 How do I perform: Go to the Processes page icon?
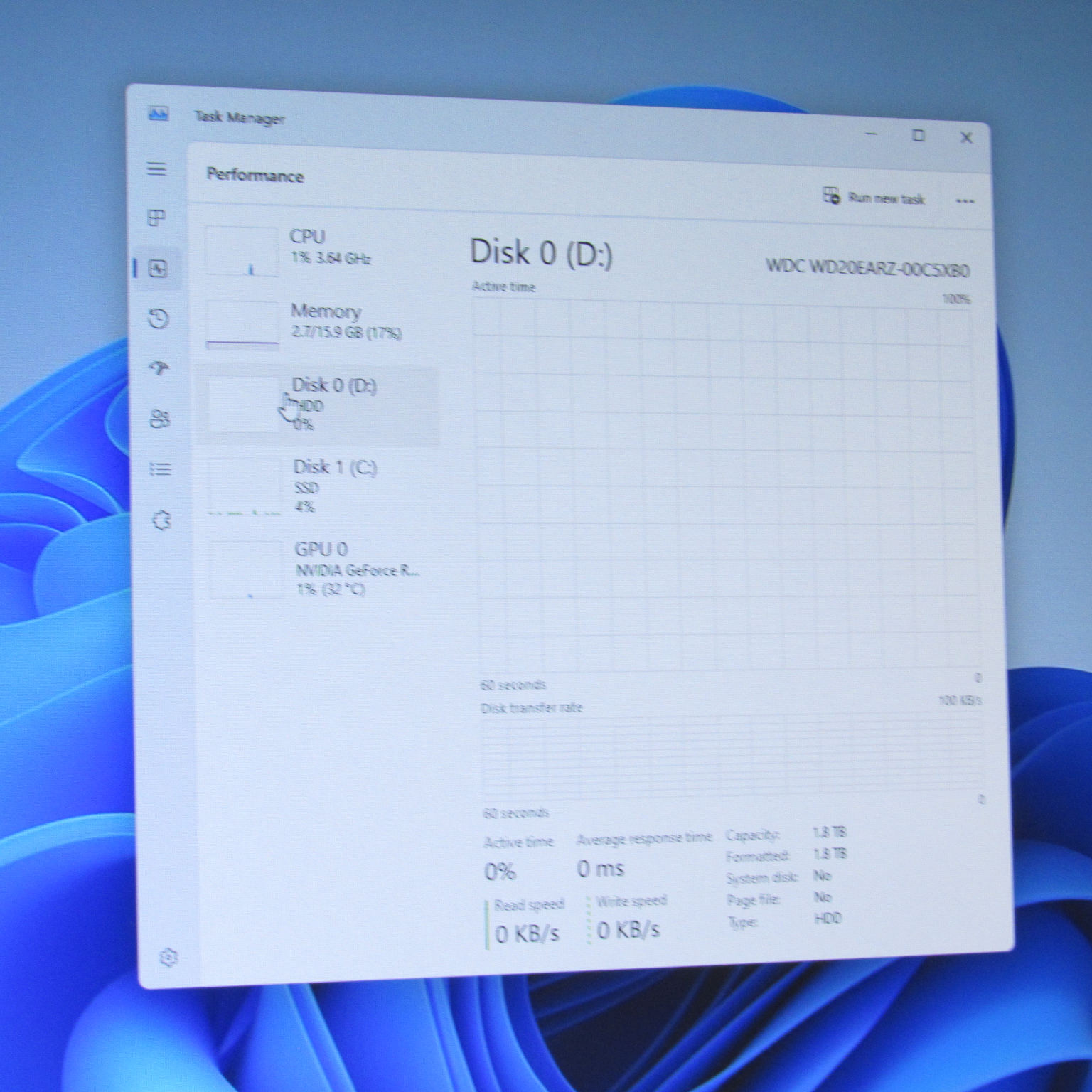[156, 218]
